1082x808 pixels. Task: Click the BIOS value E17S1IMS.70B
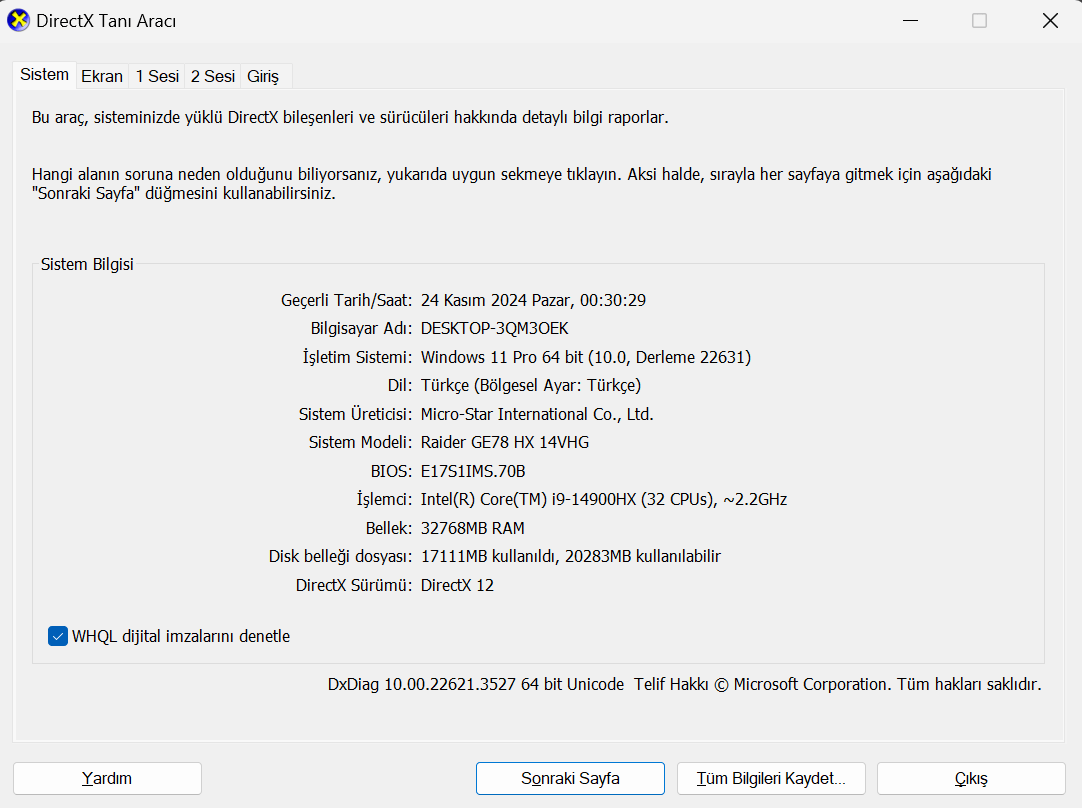[x=473, y=471]
